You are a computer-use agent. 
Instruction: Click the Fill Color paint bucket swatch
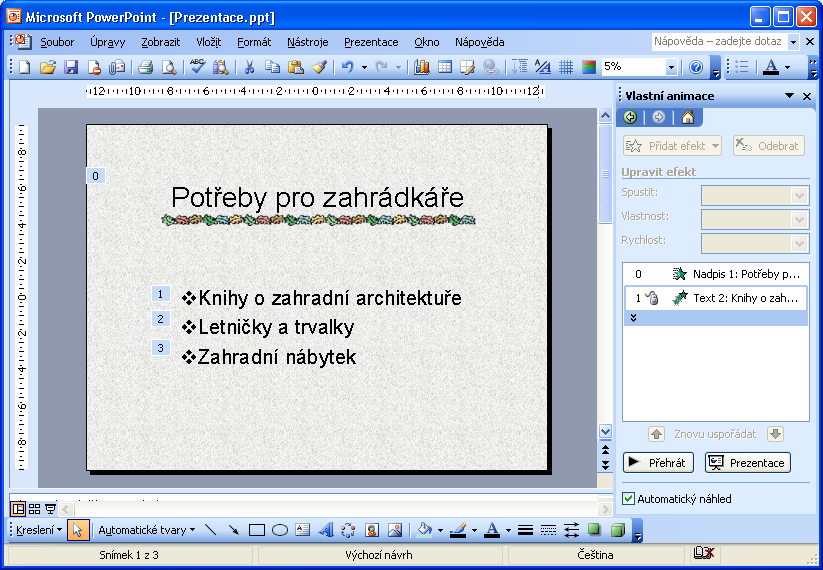(x=424, y=530)
